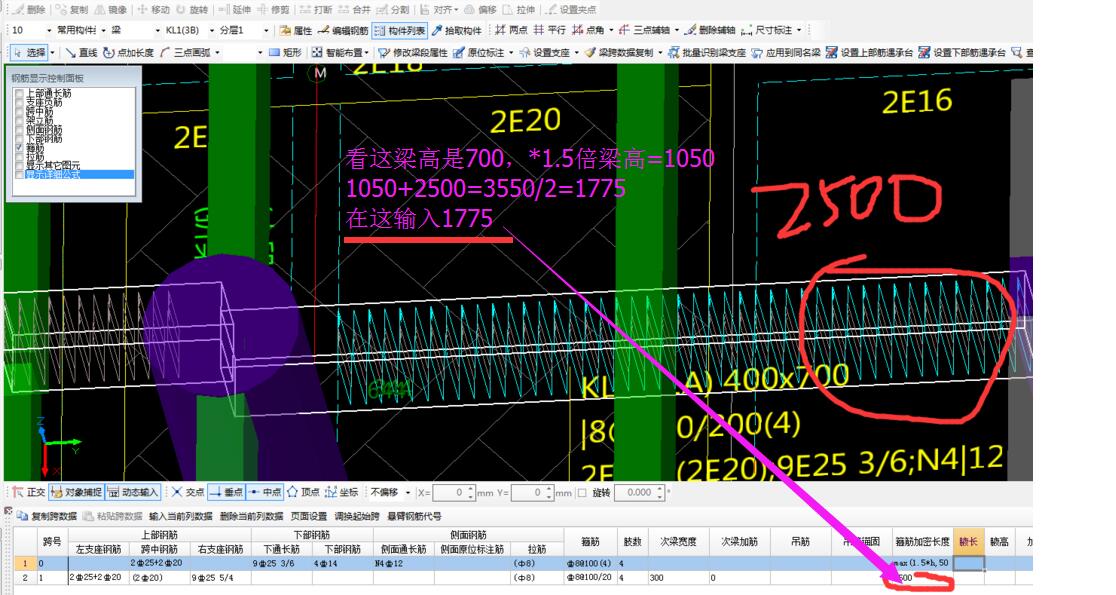The image size is (1116, 595).
Task: Activate the 拾取构件 pick tool
Action: pos(457,31)
